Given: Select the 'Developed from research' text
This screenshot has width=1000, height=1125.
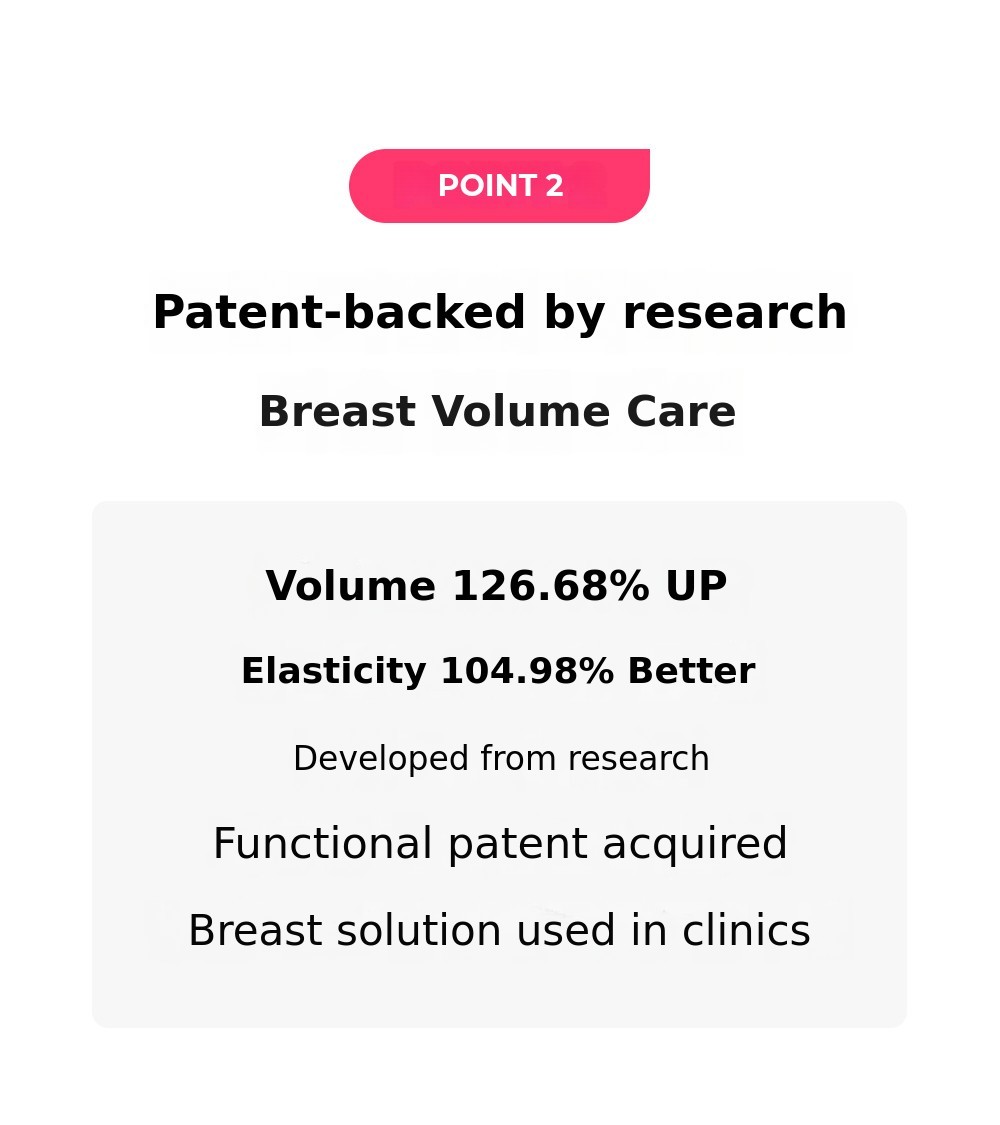Looking at the screenshot, I should click(x=501, y=759).
